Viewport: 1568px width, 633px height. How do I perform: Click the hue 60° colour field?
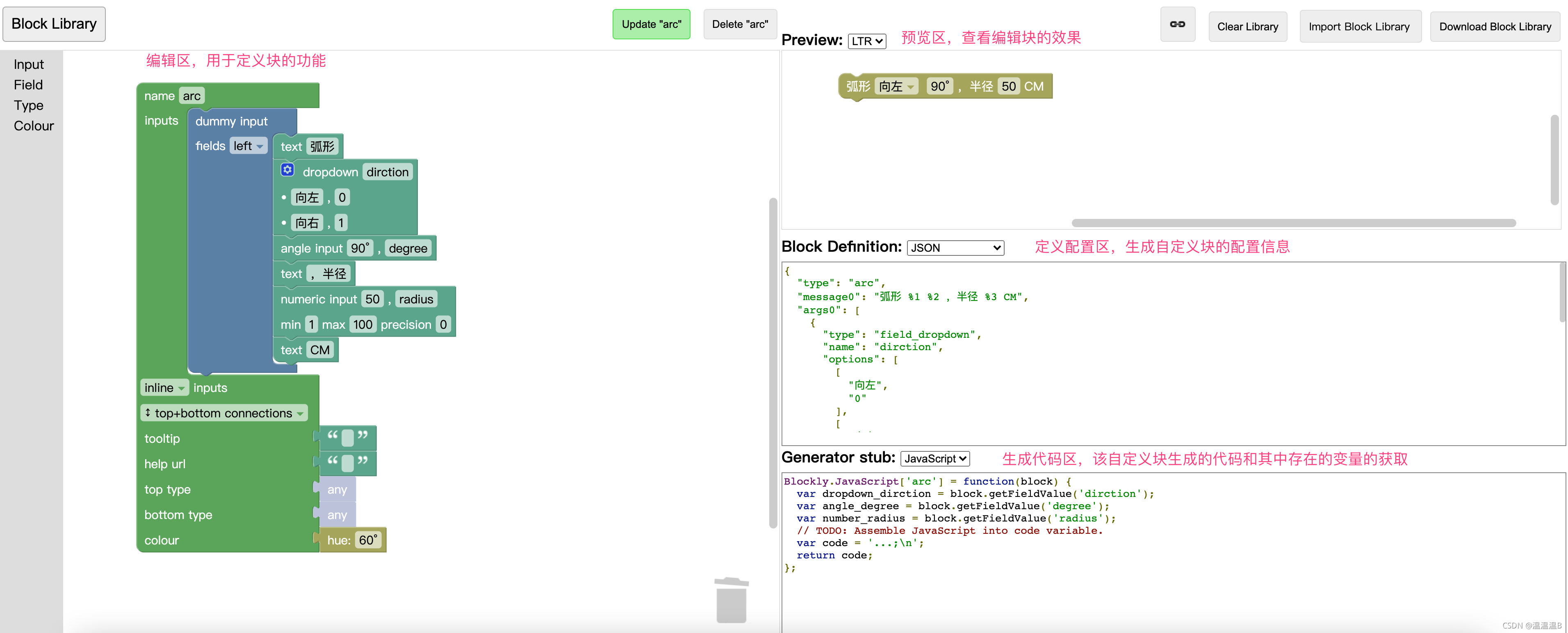coord(368,540)
